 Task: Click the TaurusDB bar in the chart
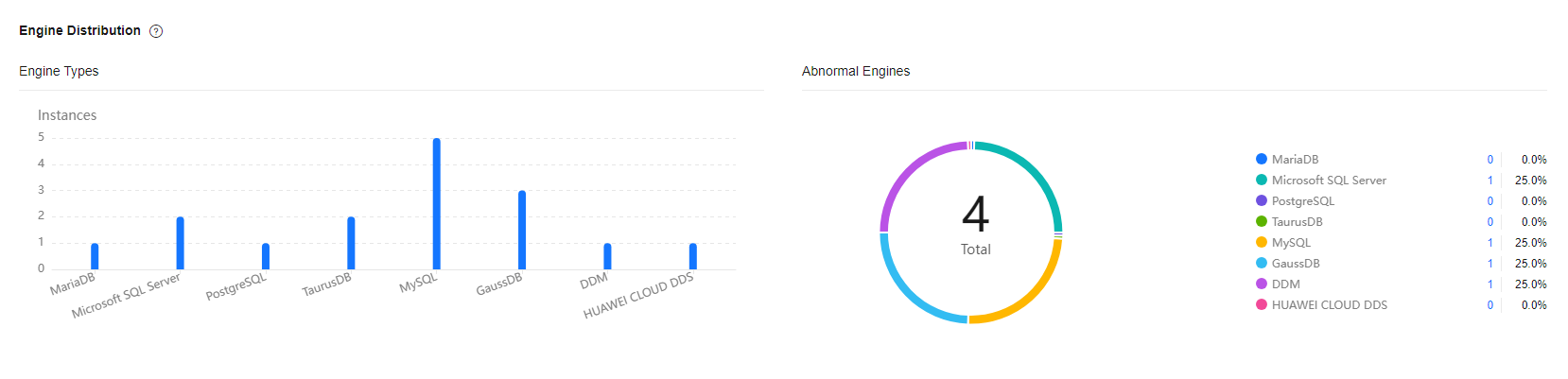351,243
